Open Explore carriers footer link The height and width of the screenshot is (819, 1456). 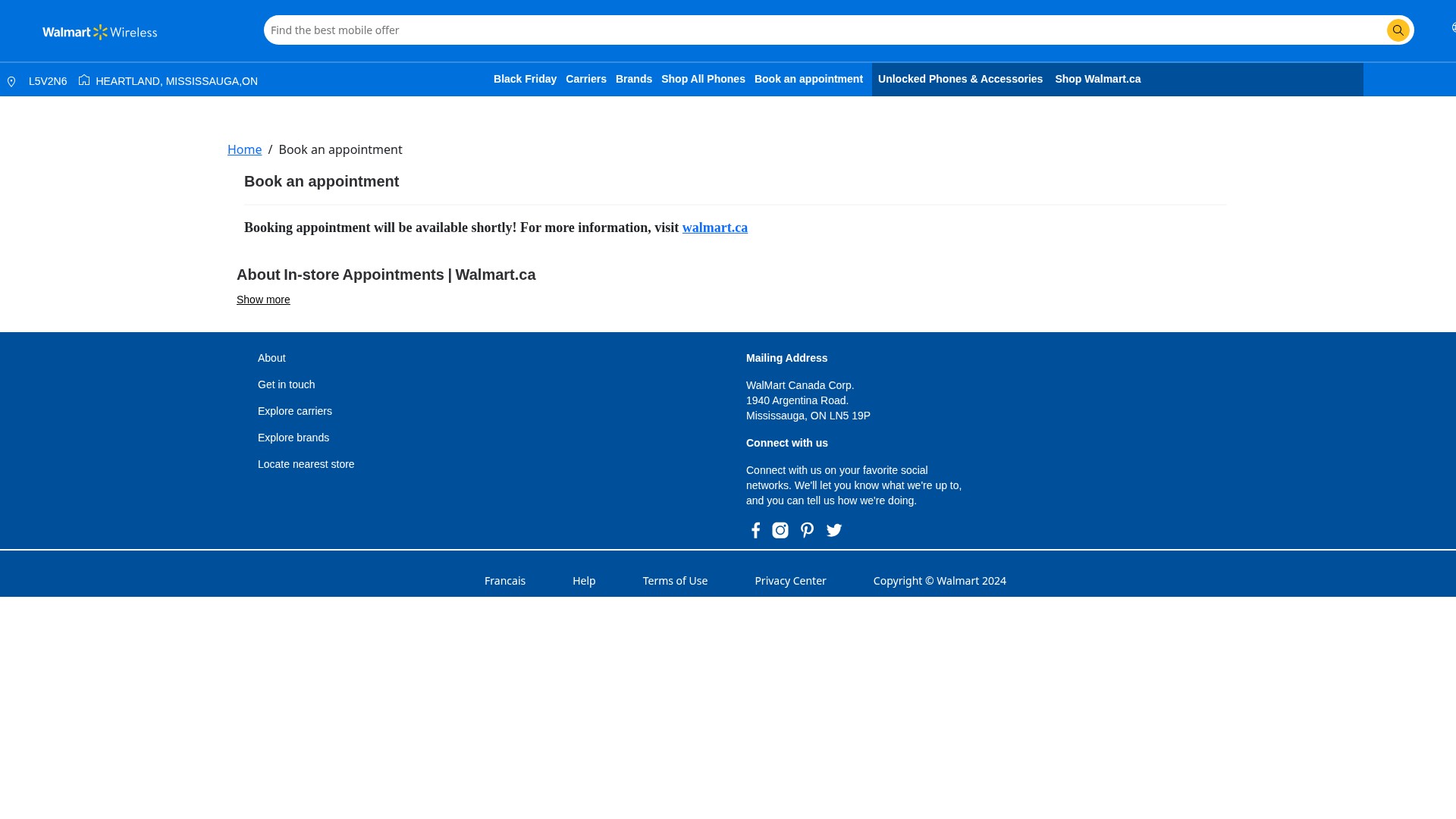tap(295, 411)
